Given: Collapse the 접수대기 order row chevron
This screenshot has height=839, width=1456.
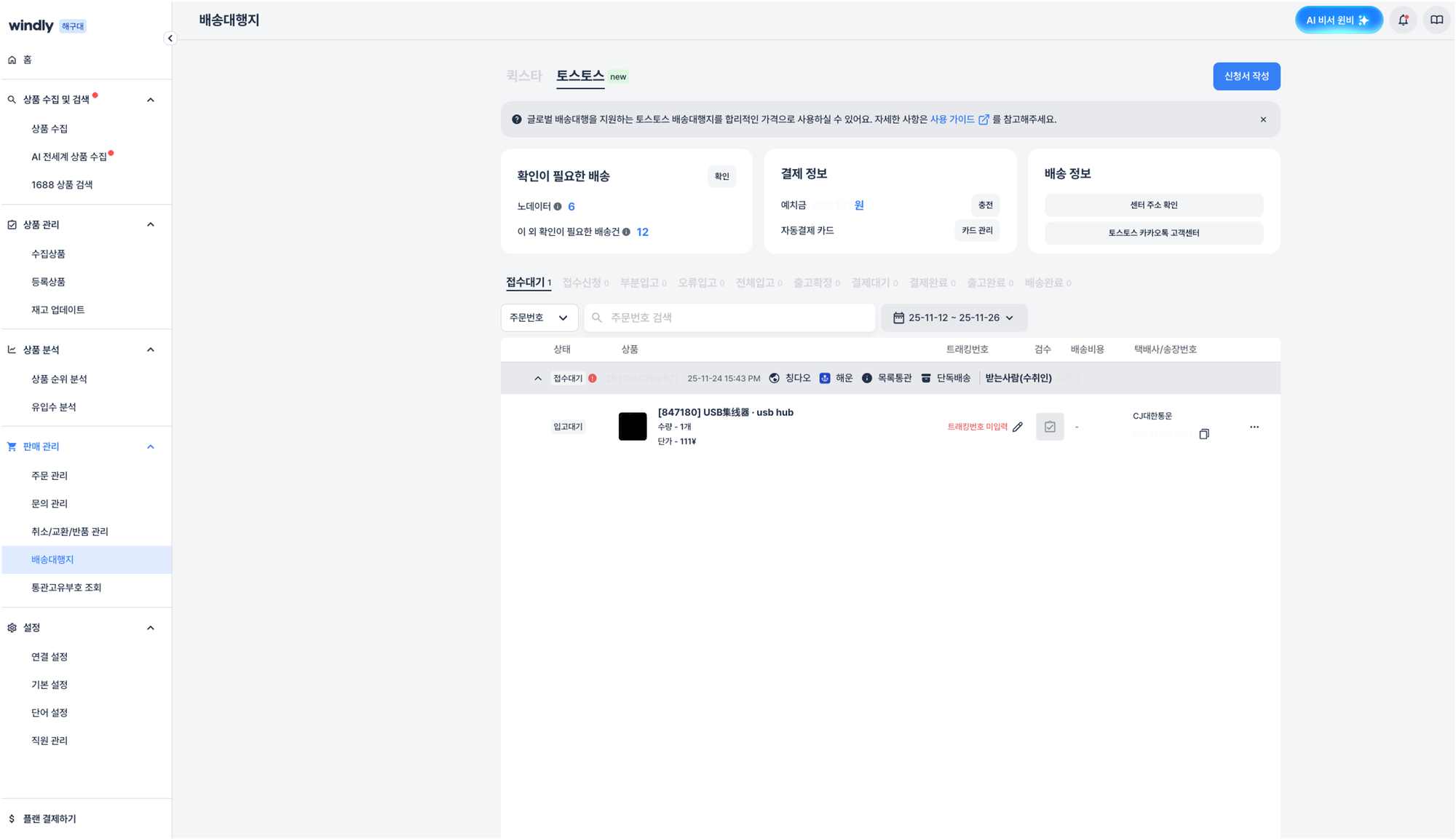Looking at the screenshot, I should (x=537, y=378).
